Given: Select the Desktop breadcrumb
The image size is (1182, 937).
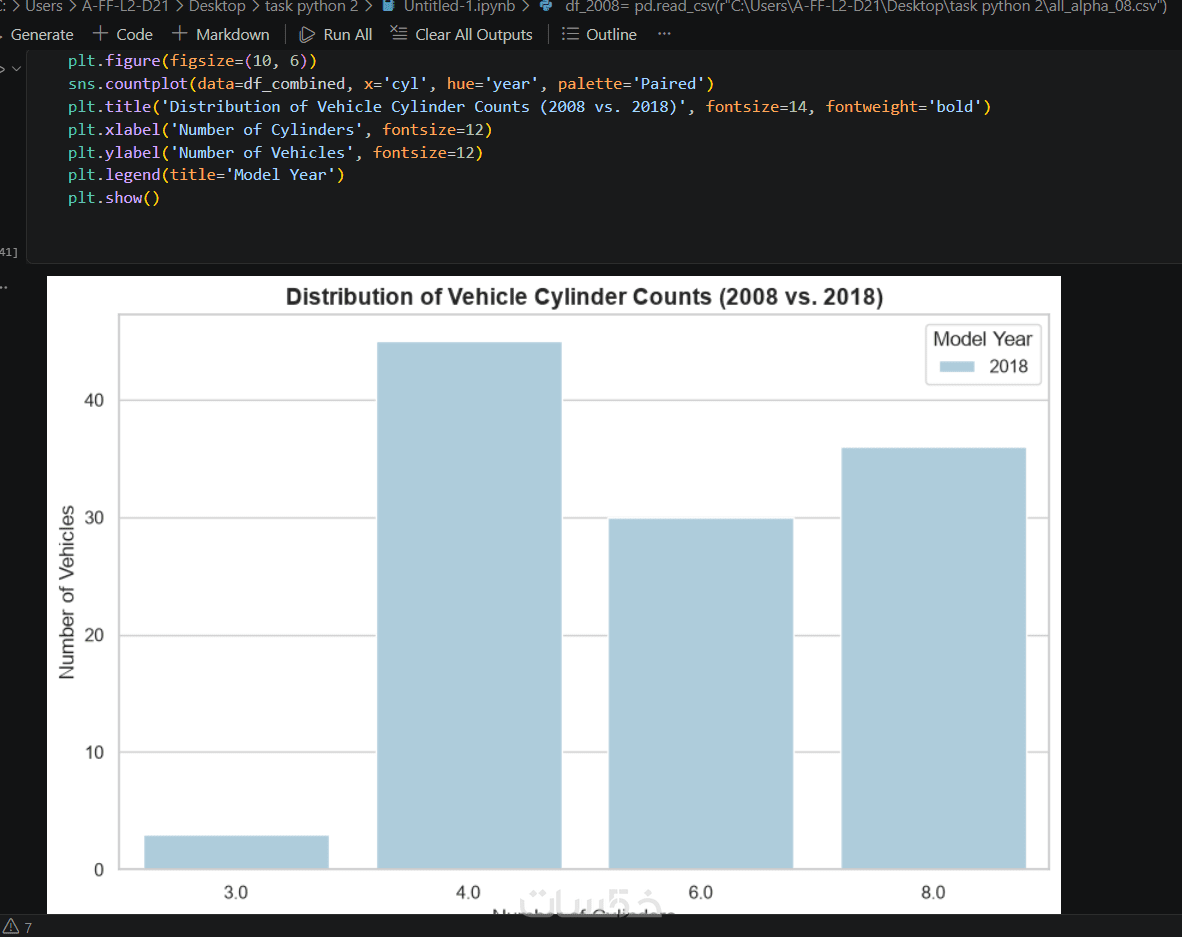Looking at the screenshot, I should 217,7.
